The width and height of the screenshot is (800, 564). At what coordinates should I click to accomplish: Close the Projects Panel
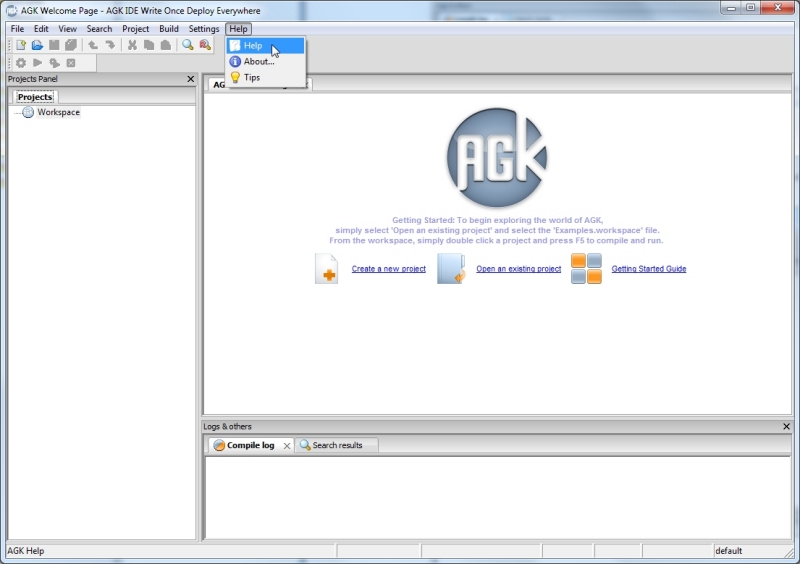[x=190, y=79]
